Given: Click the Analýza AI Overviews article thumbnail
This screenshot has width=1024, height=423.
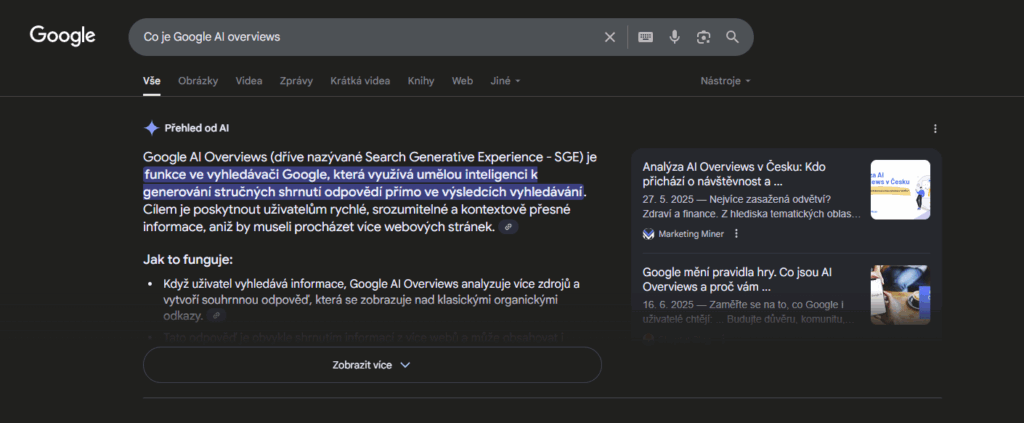Looking at the screenshot, I should point(900,189).
